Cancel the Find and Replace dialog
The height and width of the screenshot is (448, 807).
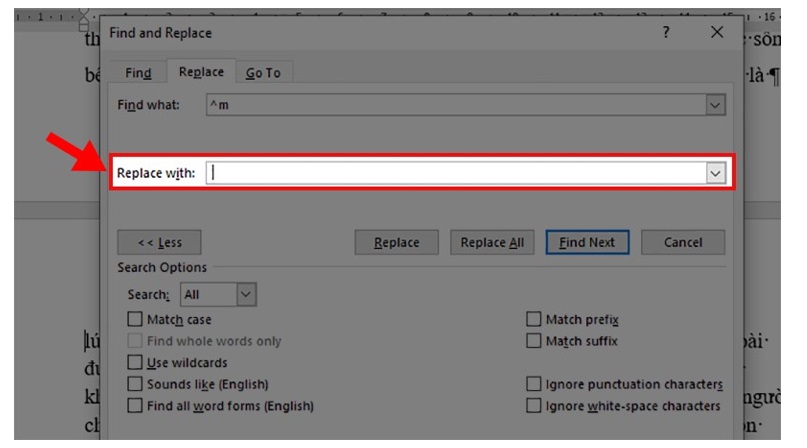[x=683, y=243]
